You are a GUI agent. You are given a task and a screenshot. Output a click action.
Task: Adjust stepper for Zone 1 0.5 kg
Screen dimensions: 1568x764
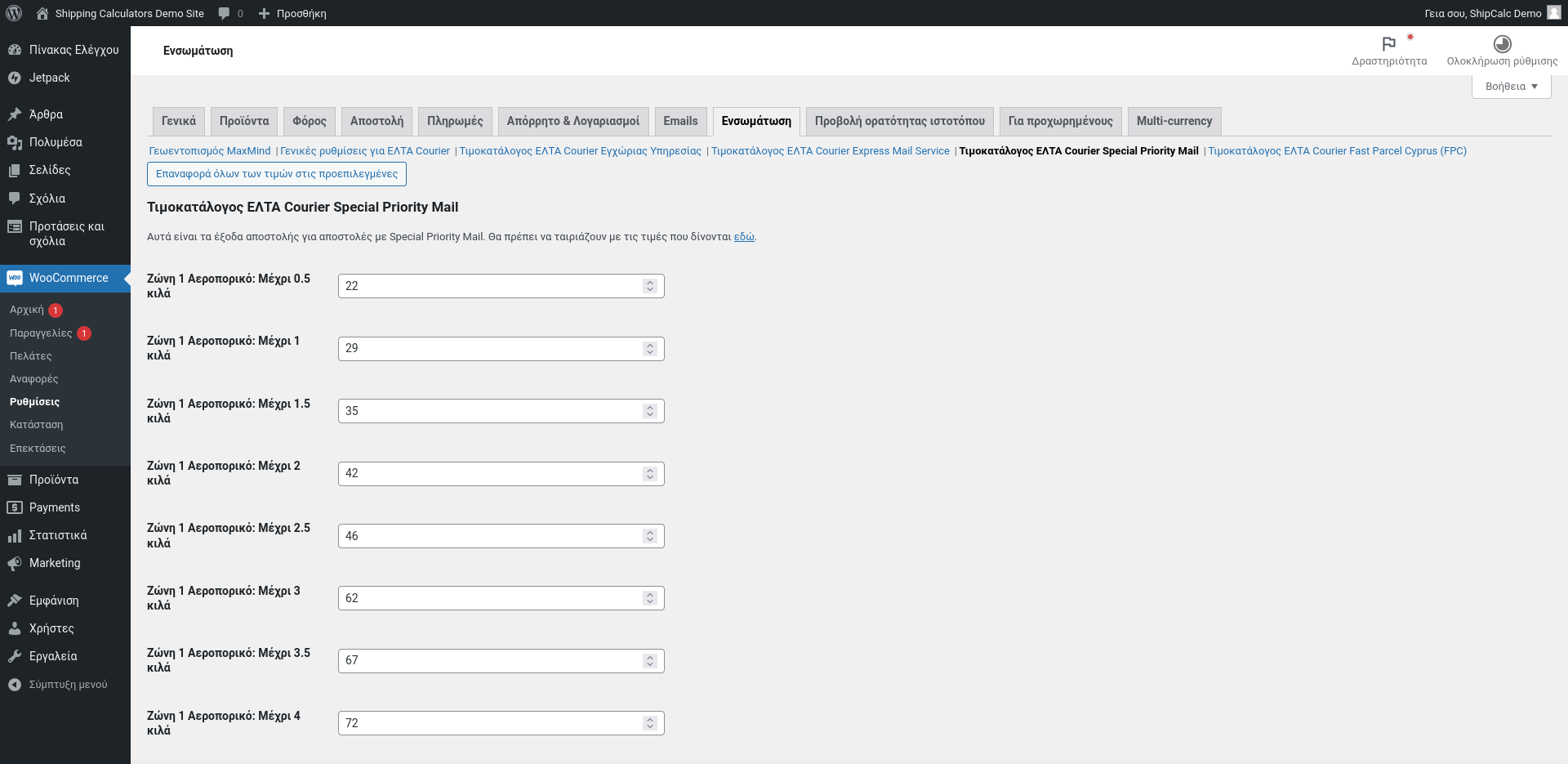(650, 286)
